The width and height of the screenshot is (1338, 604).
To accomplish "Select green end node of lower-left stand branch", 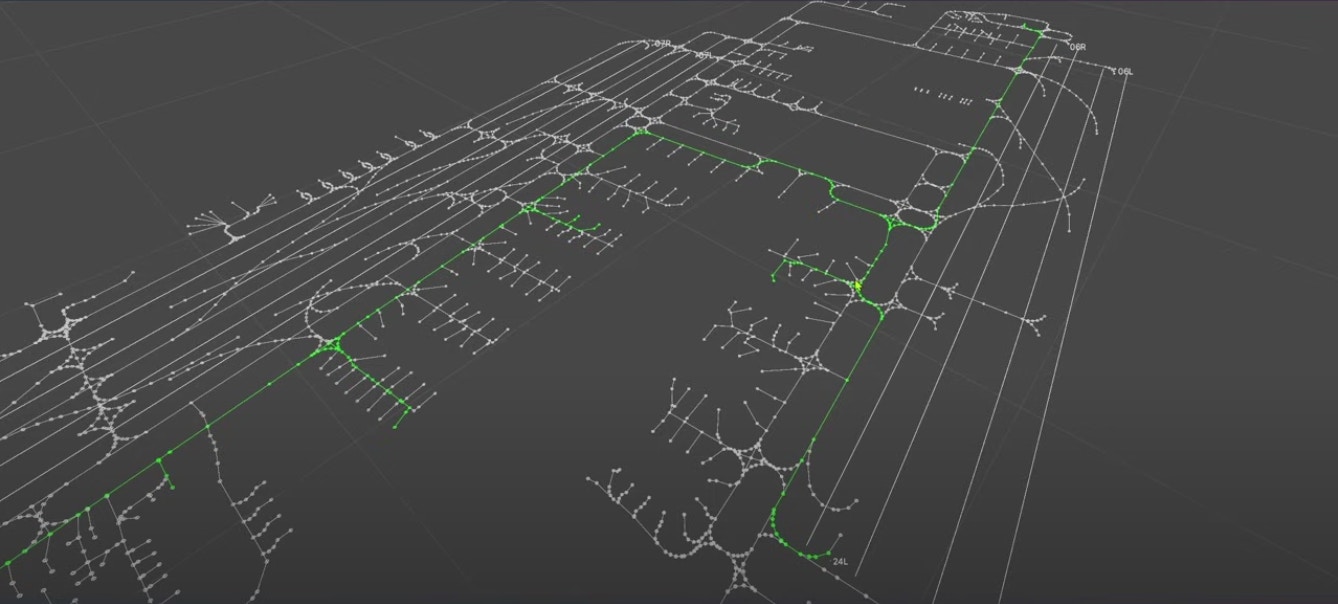I will pyautogui.click(x=395, y=427).
